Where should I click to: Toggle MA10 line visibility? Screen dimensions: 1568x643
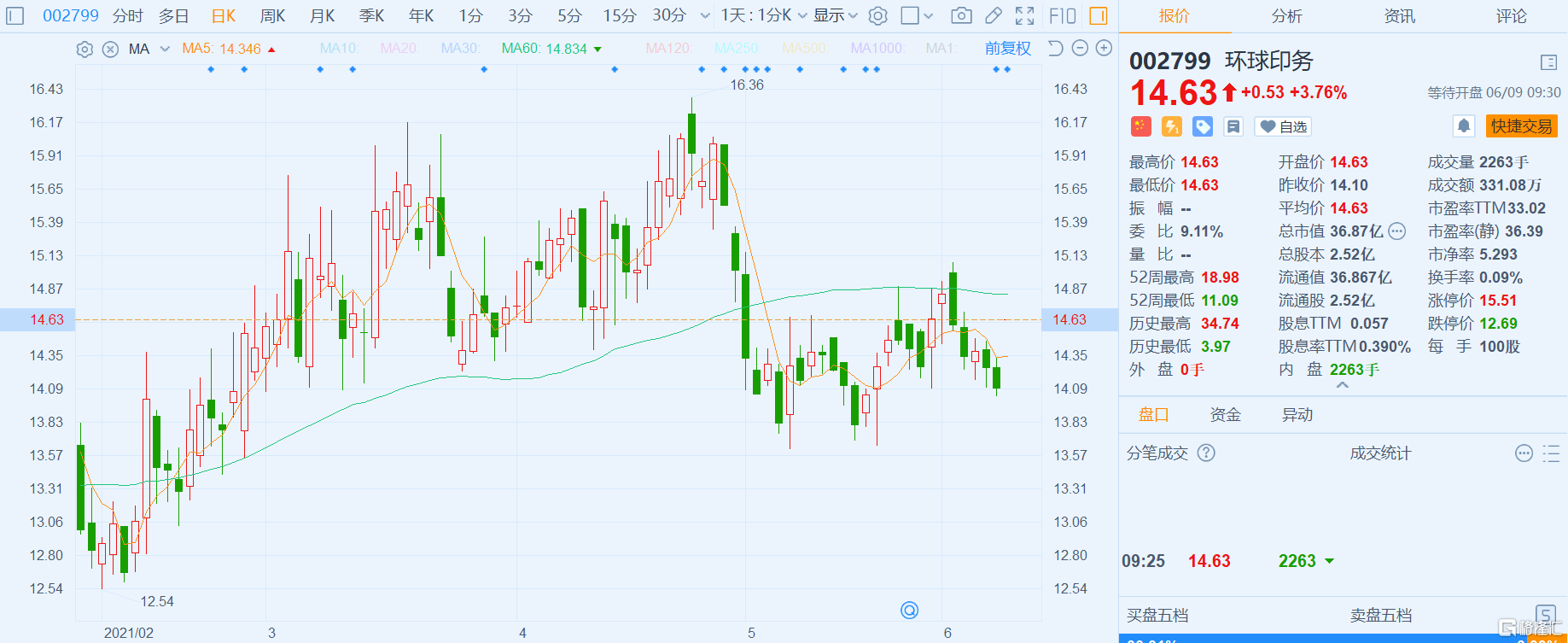coord(340,49)
